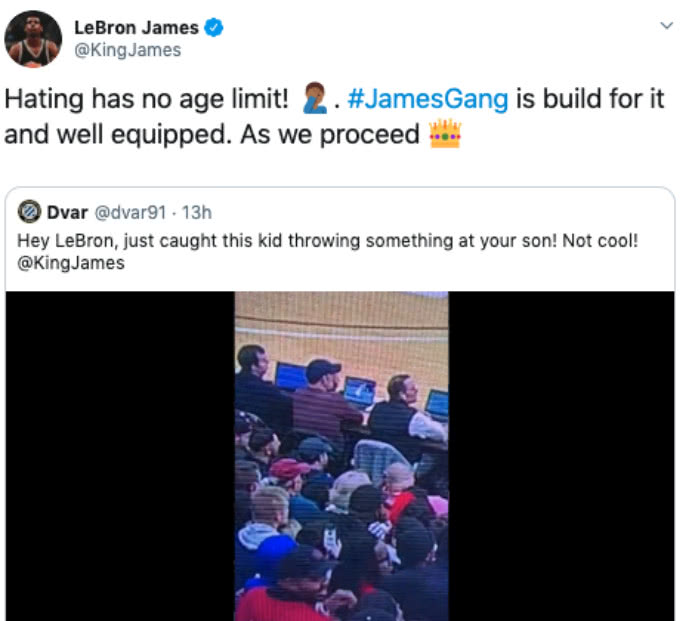Open the #JamesGang hashtag
The width and height of the screenshot is (692, 621).
click(x=428, y=98)
